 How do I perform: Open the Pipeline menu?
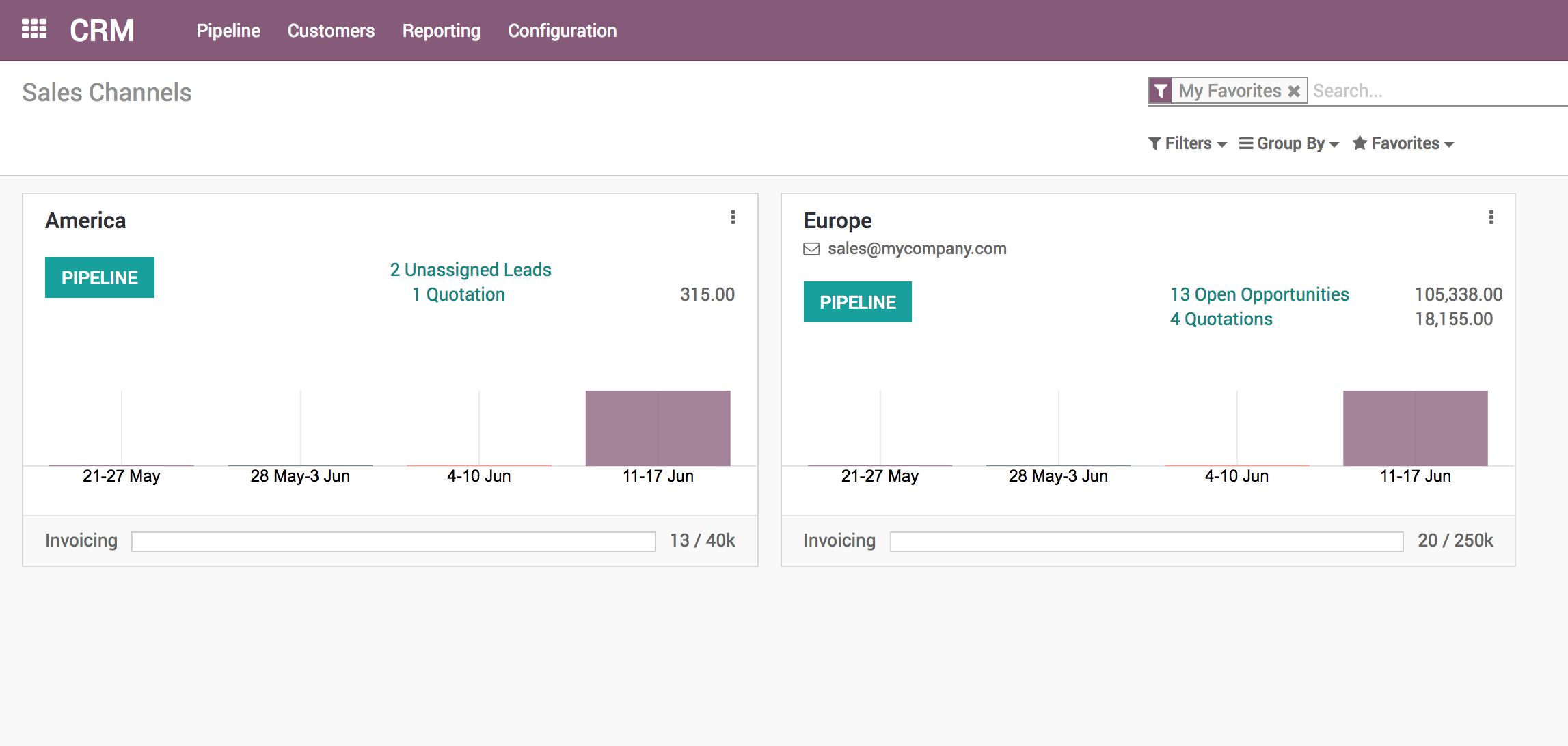tap(228, 31)
